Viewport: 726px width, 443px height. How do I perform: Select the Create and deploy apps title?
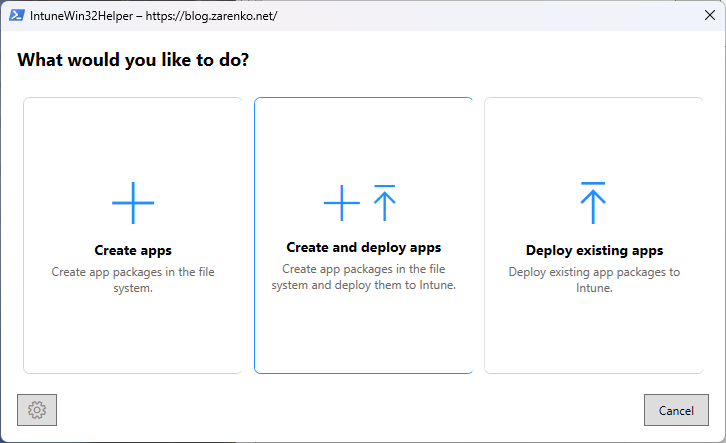[x=363, y=248]
